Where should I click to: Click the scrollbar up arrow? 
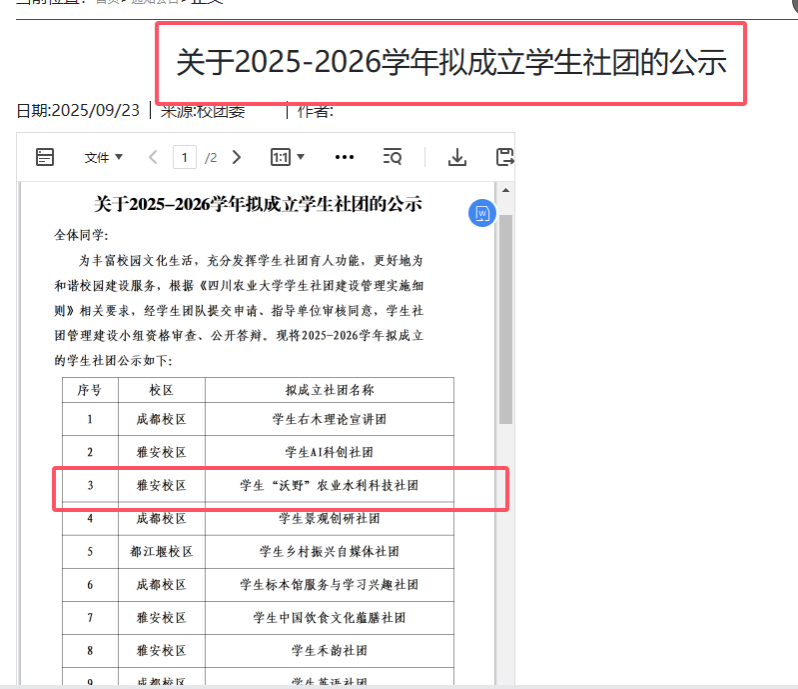pyautogui.click(x=506, y=190)
